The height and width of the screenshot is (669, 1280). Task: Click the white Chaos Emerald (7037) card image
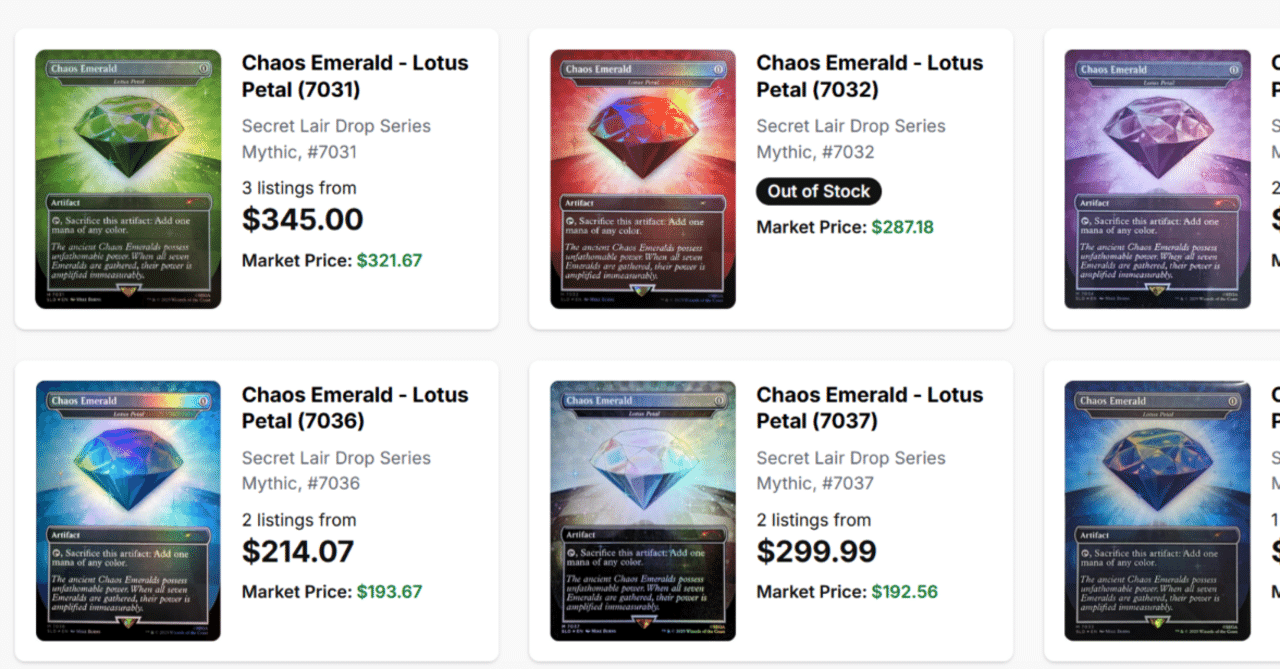point(641,510)
